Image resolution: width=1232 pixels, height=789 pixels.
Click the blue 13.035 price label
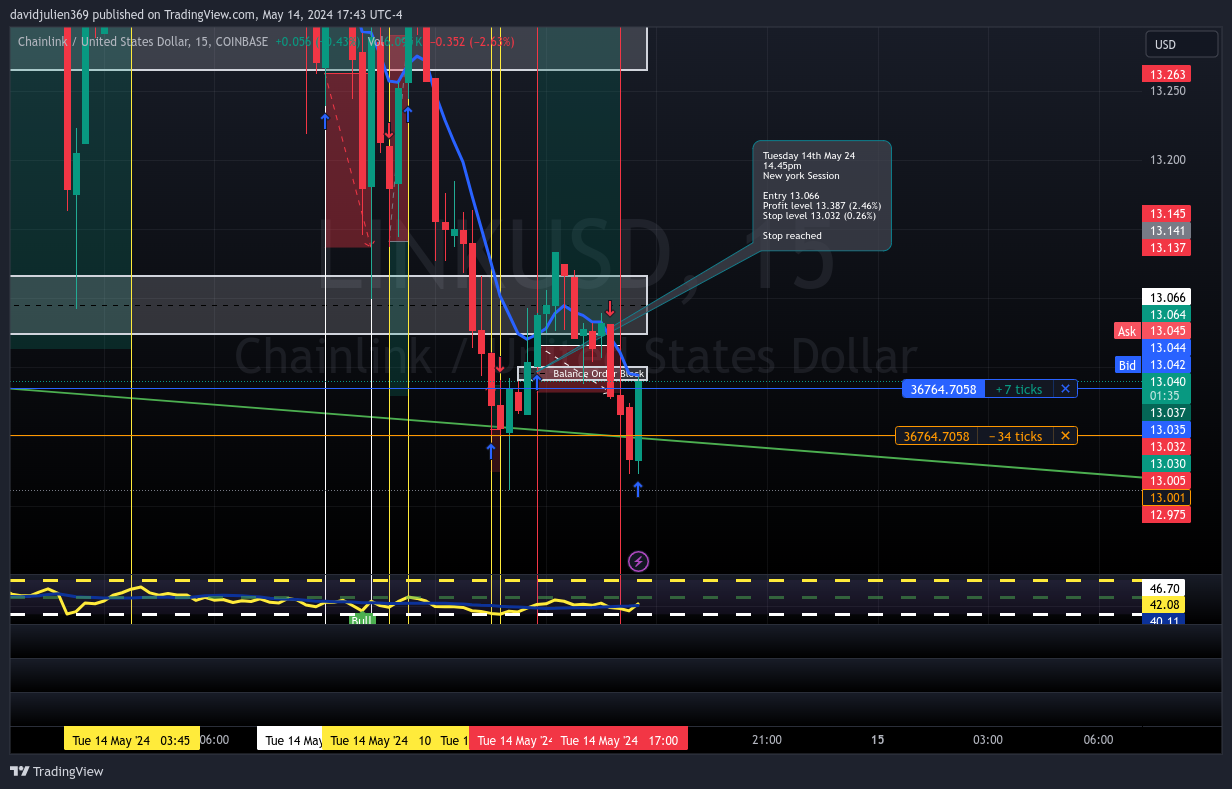pyautogui.click(x=1166, y=429)
